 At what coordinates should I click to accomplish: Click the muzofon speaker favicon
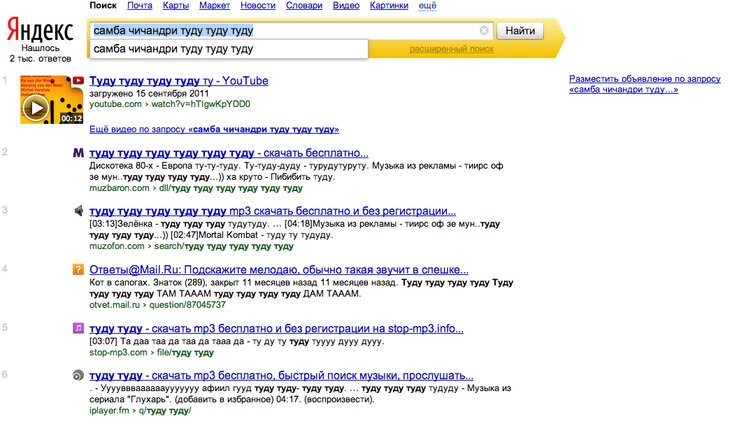click(x=78, y=211)
